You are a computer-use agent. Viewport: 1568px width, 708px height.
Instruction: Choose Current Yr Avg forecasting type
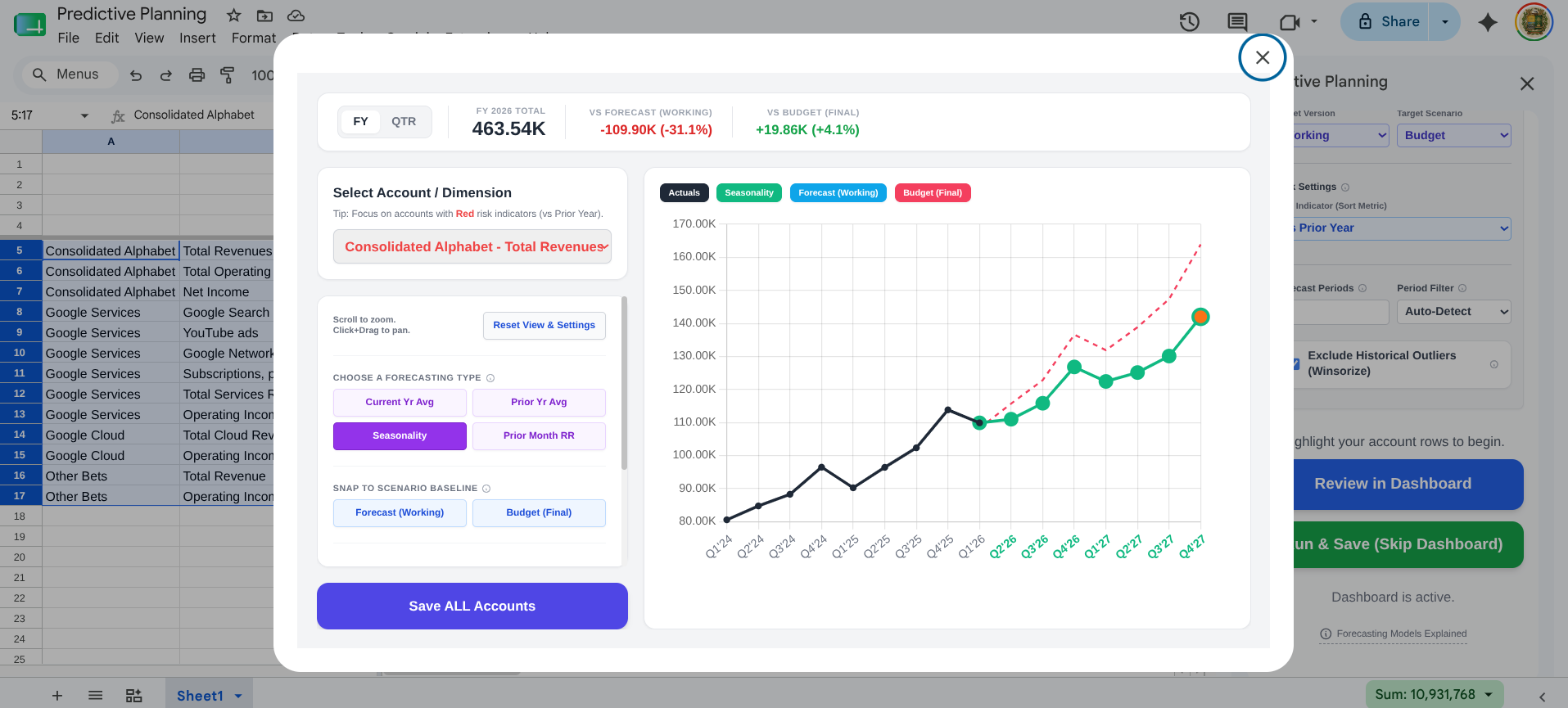click(x=400, y=402)
